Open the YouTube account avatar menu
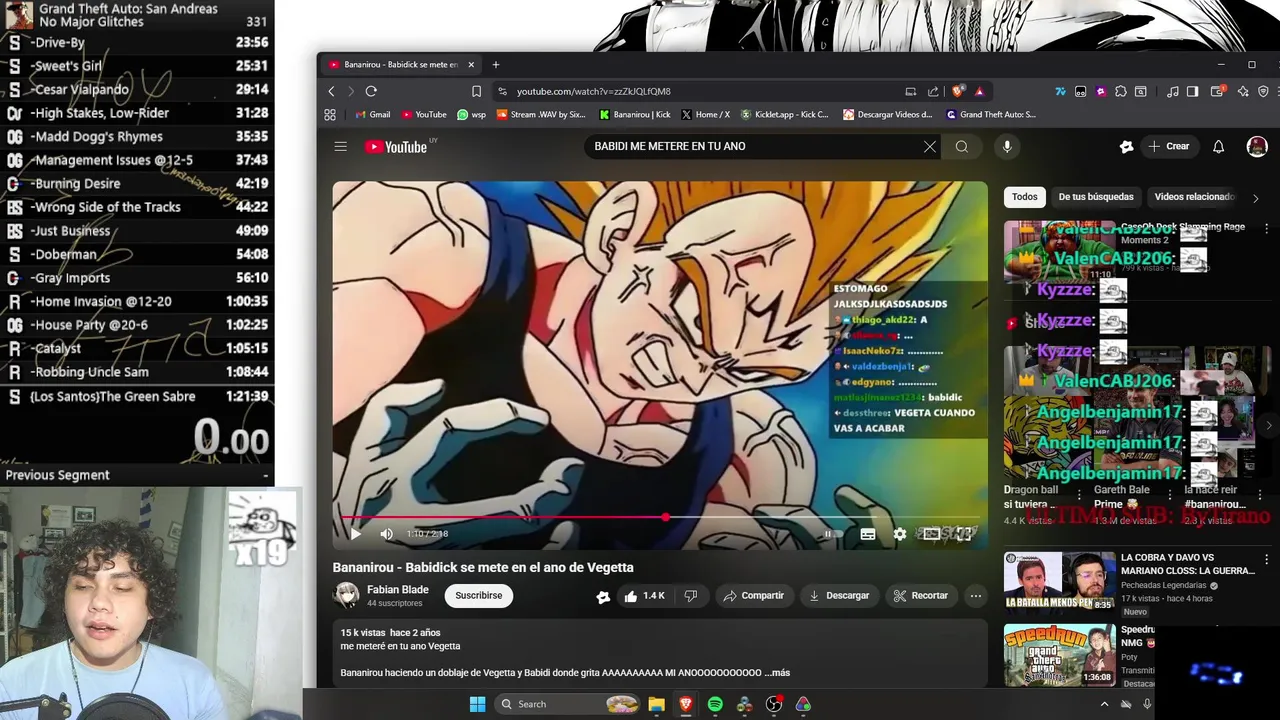 point(1257,146)
